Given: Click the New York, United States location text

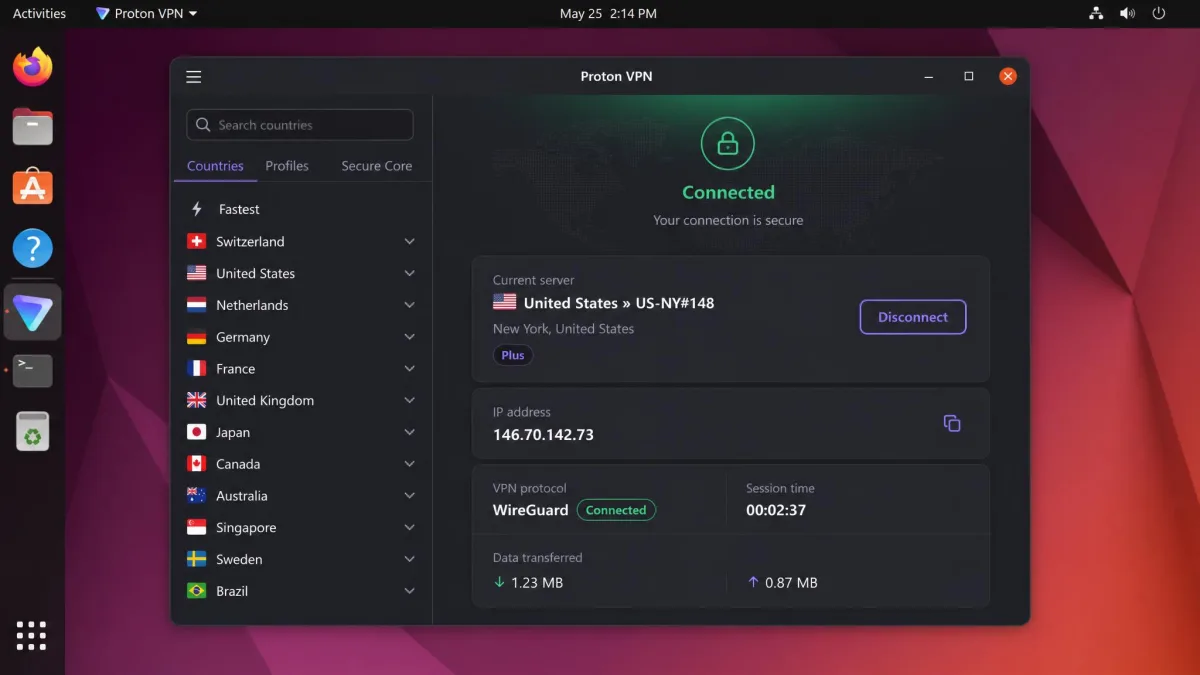Looking at the screenshot, I should [563, 329].
